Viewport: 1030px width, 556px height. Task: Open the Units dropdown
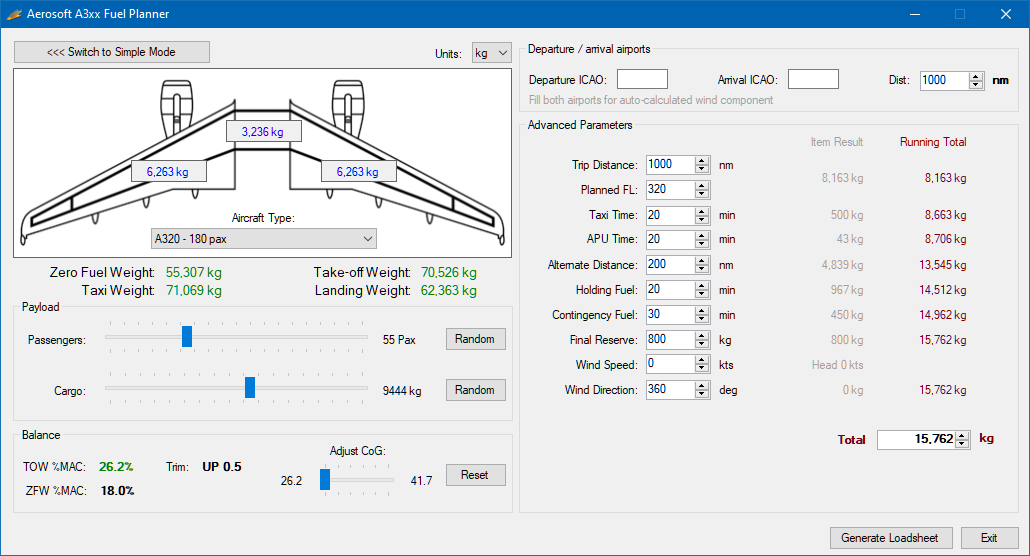point(491,53)
